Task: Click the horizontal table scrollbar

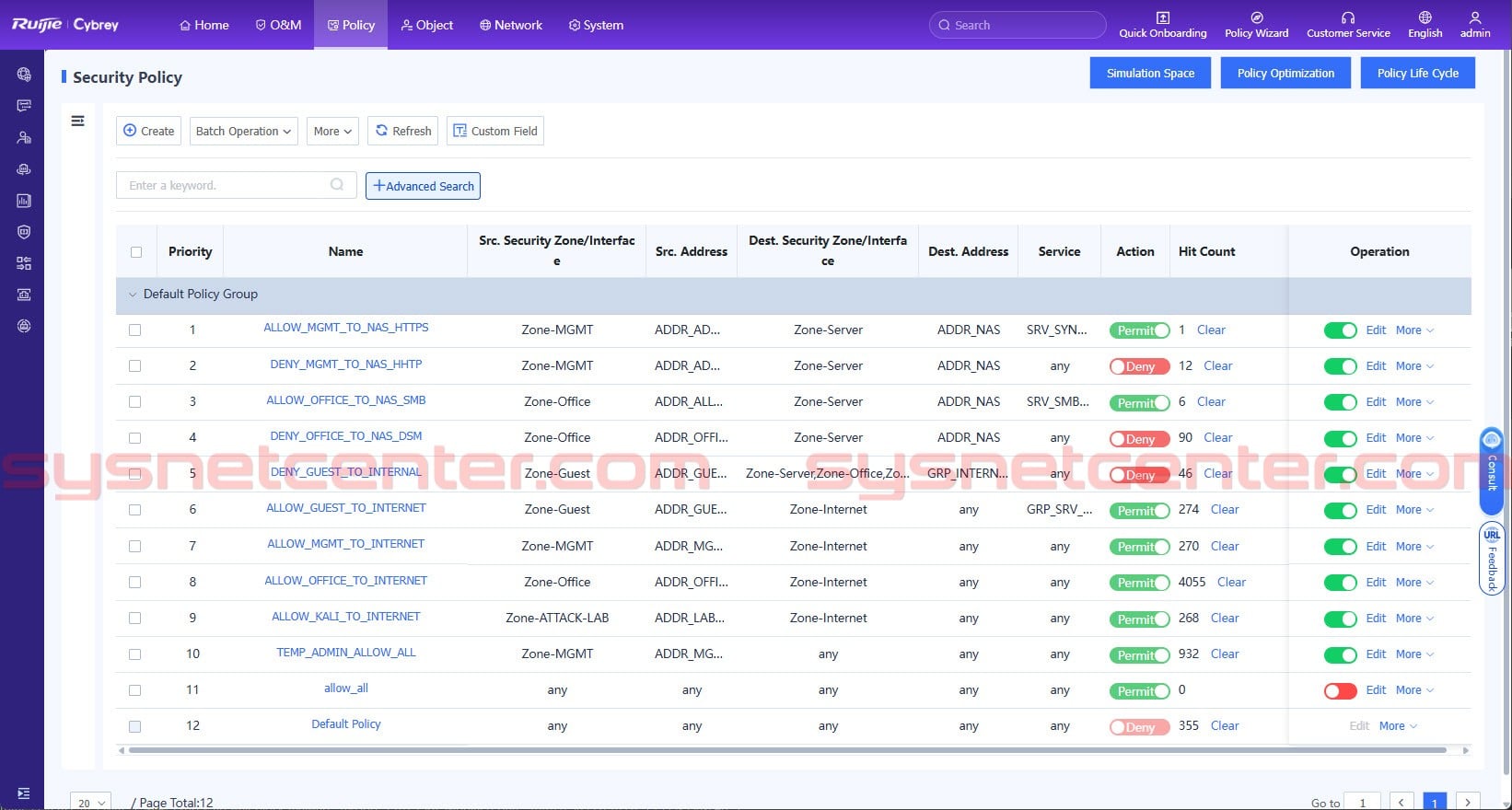Action: [787, 750]
